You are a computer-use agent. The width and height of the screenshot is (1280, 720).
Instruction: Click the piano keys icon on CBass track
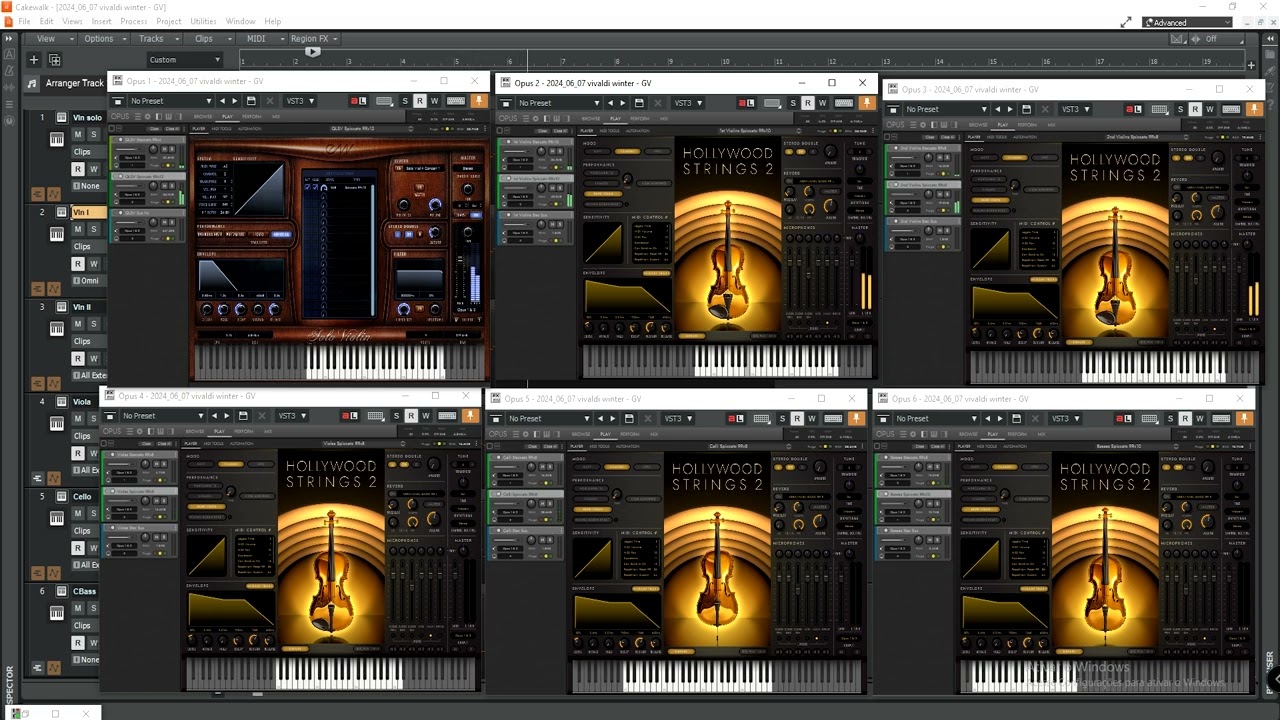pyautogui.click(x=57, y=613)
